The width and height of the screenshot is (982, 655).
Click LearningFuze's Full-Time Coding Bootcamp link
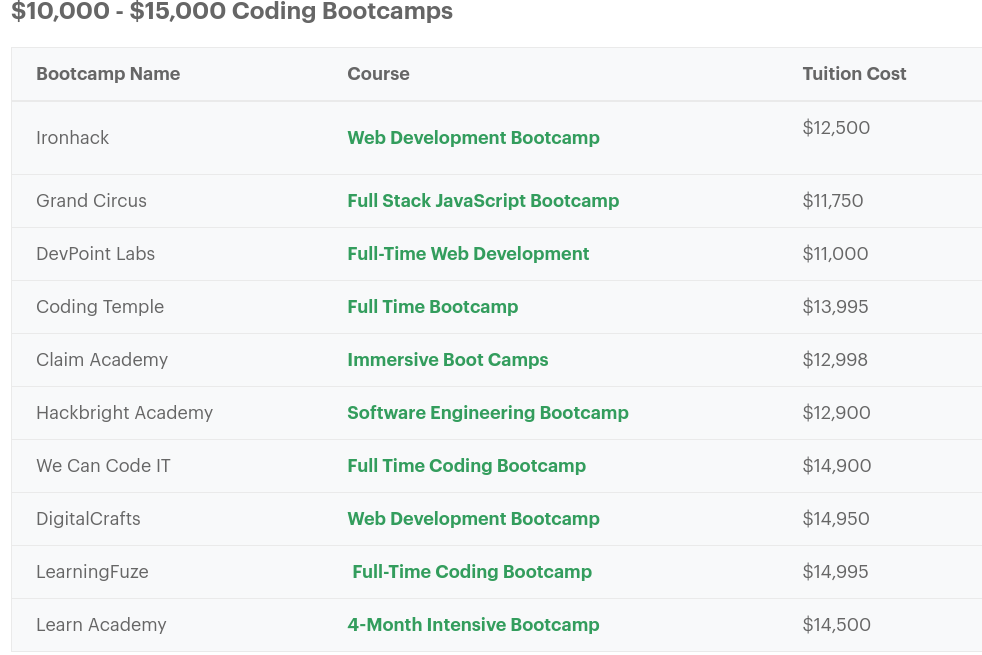[472, 572]
